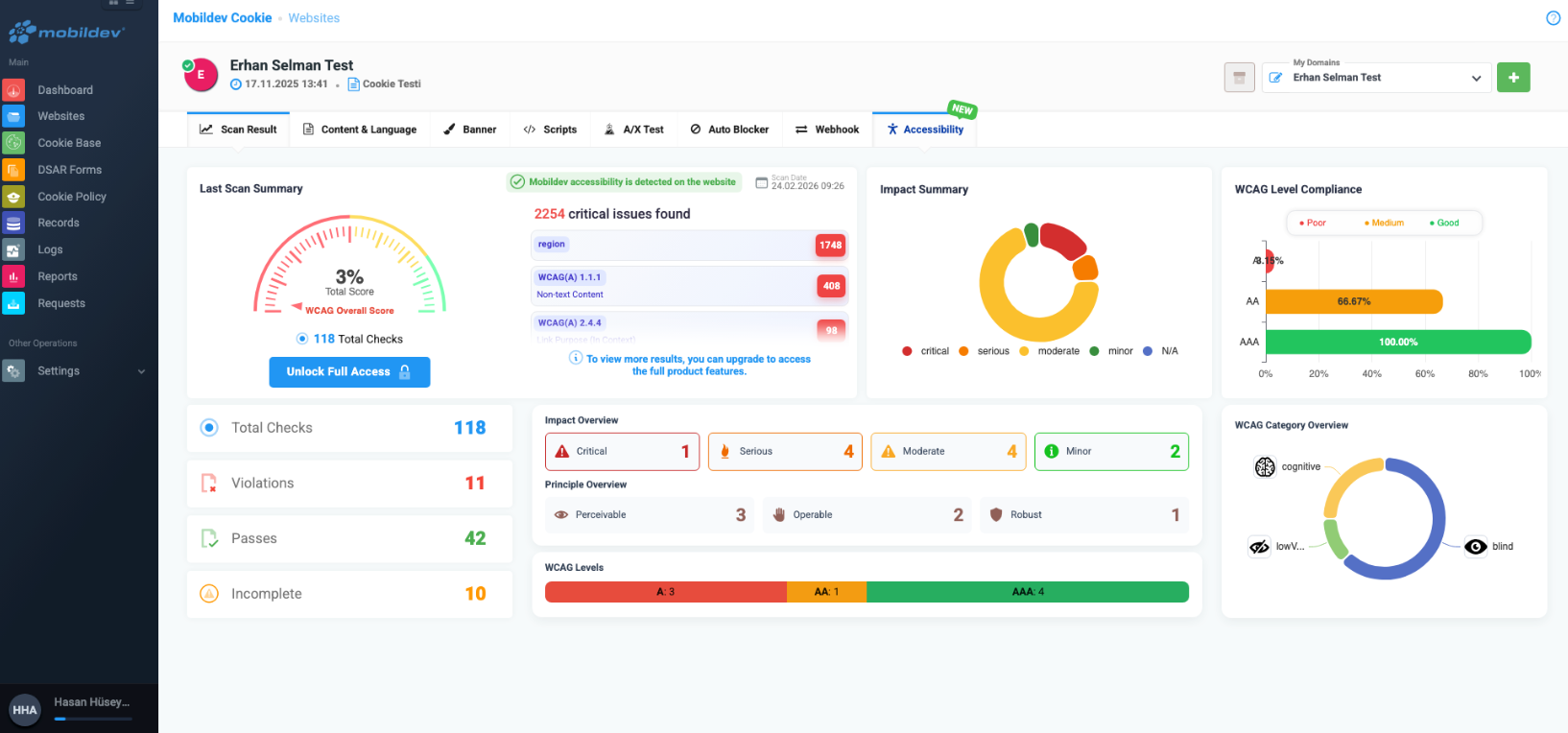Screen dimensions: 1568x733
Task: Click the DSAR Forms sidebar icon
Action: [x=13, y=170]
